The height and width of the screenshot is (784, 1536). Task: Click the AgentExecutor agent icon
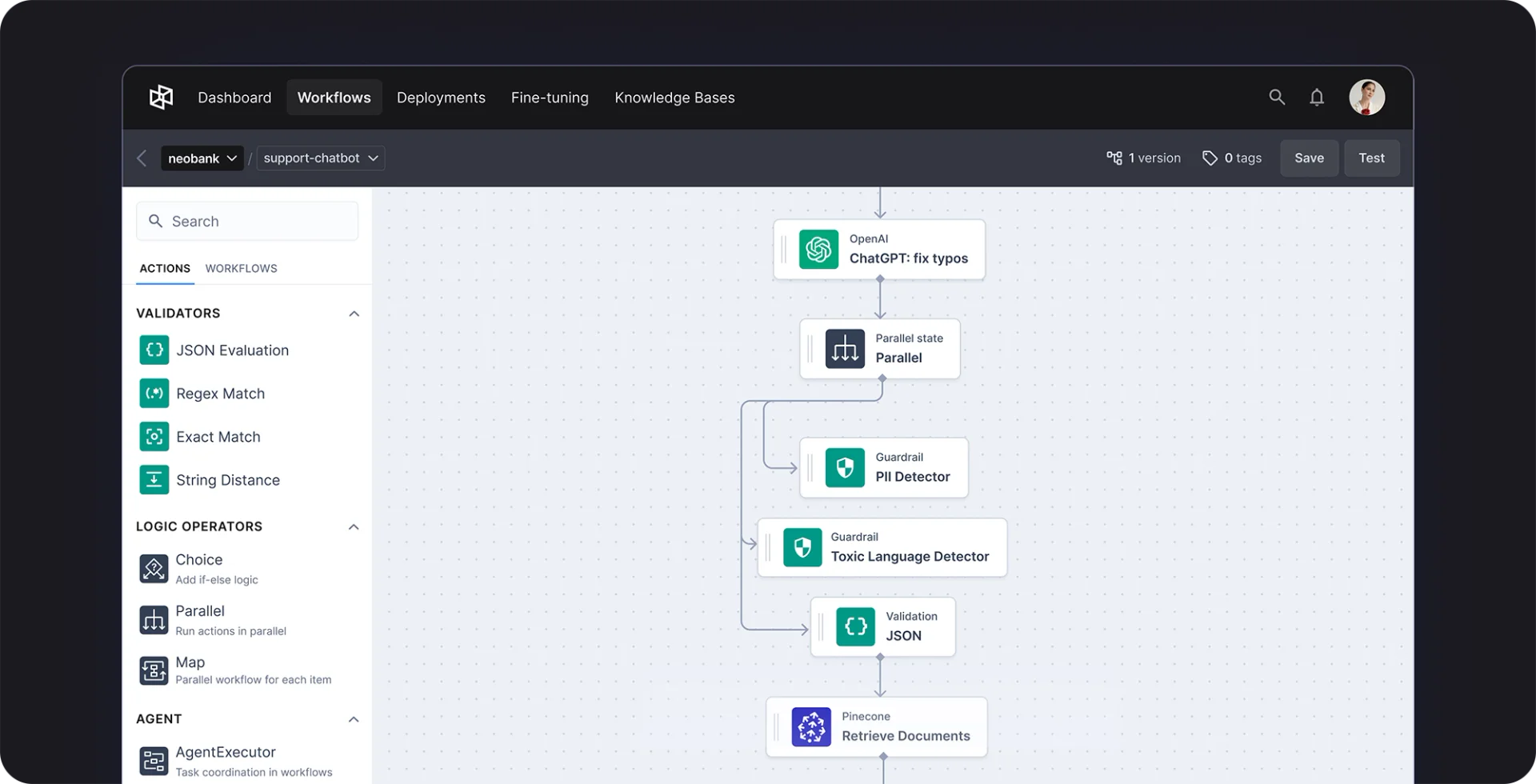[154, 761]
